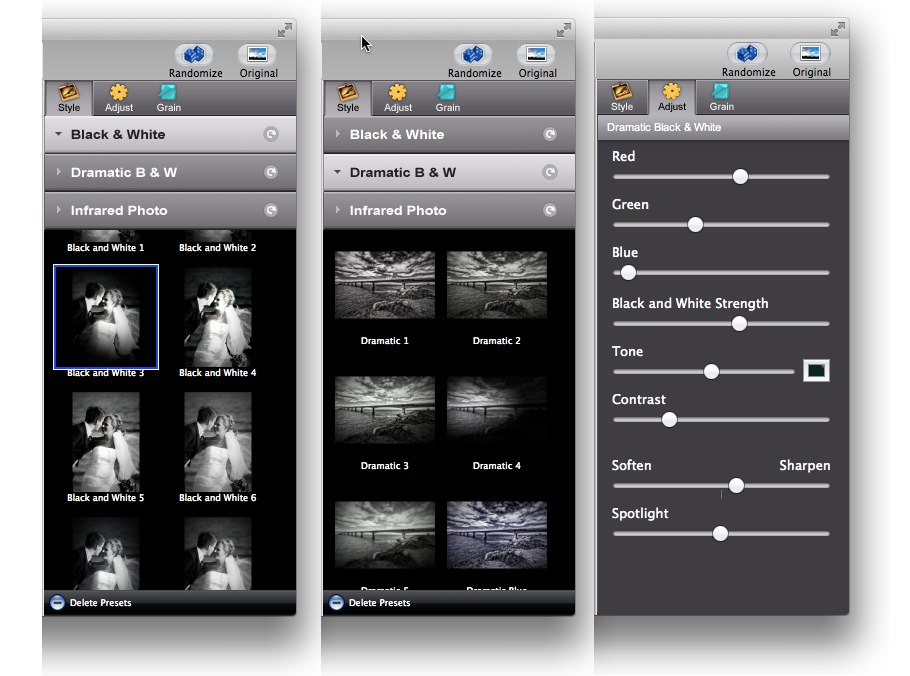910x676 pixels.
Task: Click Randomize dice icon in middle panel
Action: tap(474, 55)
